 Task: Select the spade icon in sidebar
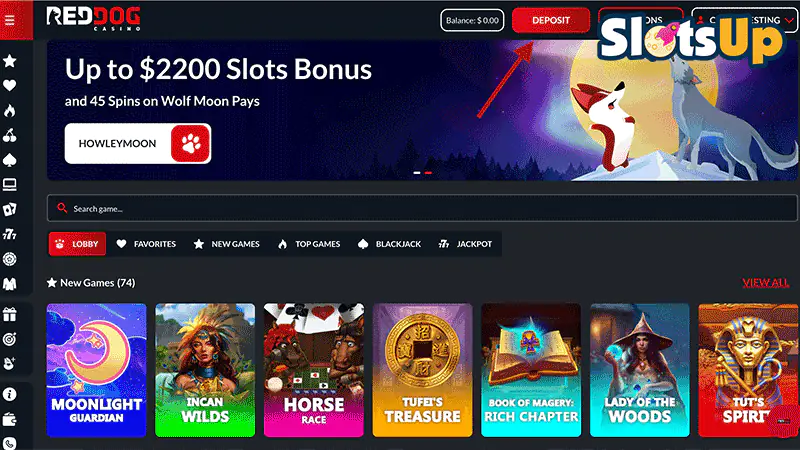(10, 160)
